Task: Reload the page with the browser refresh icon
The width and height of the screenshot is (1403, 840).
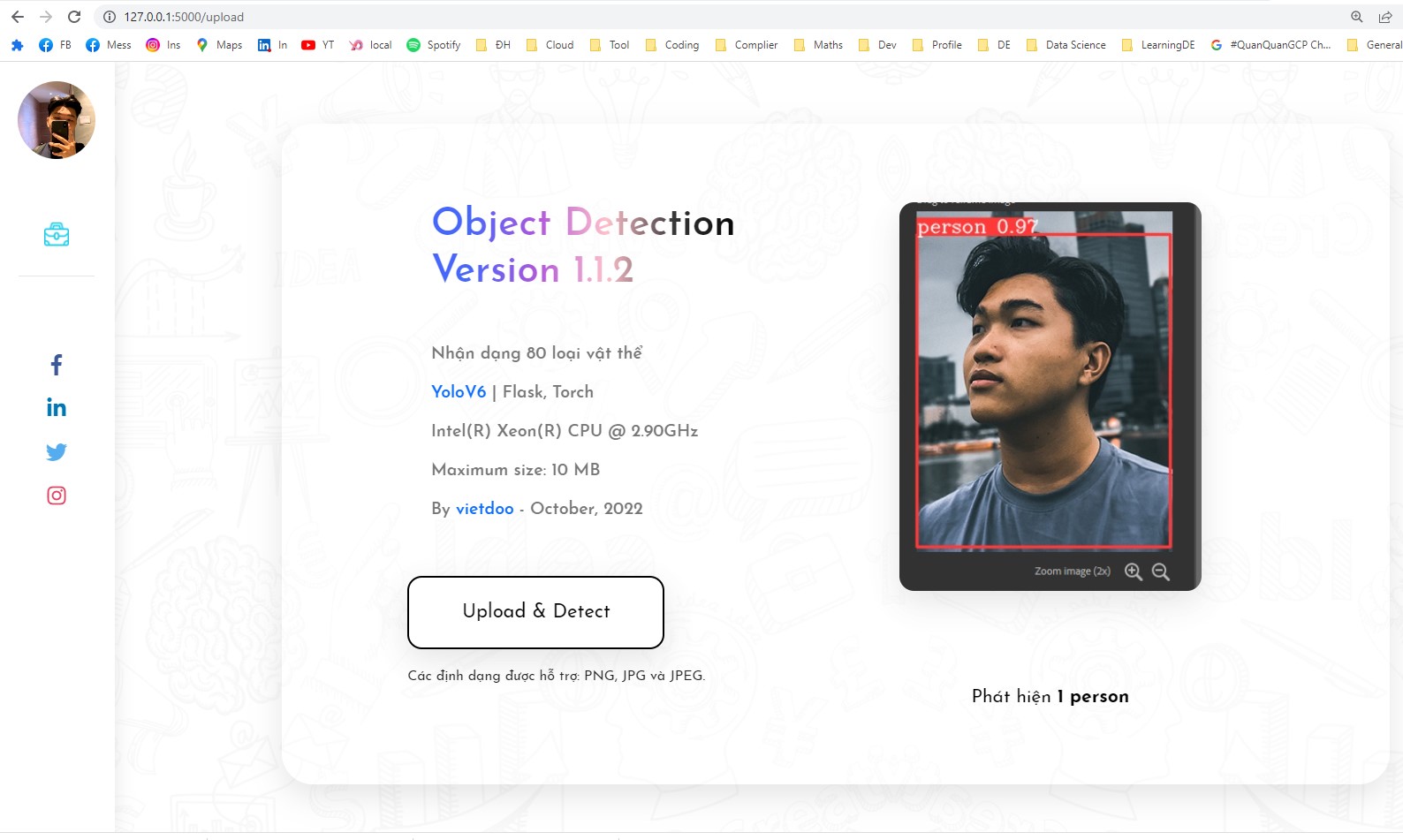Action: [x=74, y=17]
